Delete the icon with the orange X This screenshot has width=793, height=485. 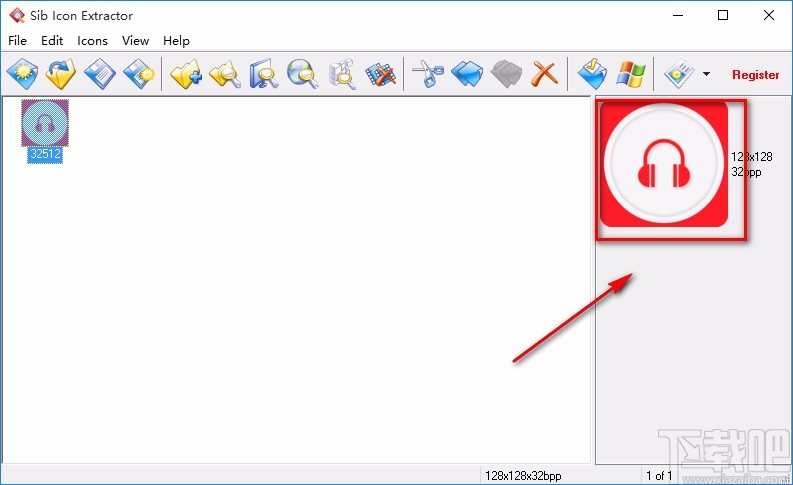click(545, 74)
